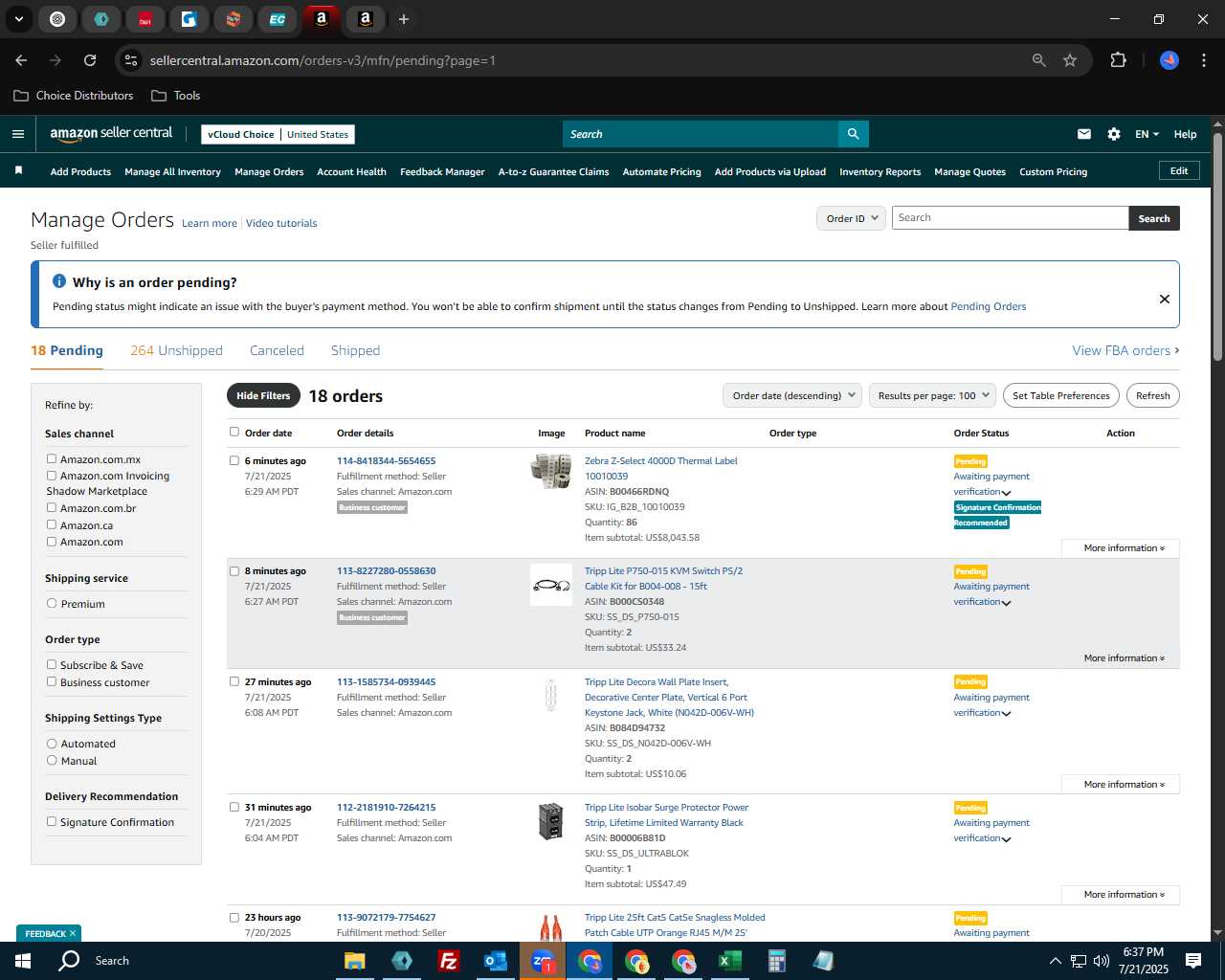Select the Premium shipping service radio
Screen dimensions: 1225x980
tap(52, 604)
